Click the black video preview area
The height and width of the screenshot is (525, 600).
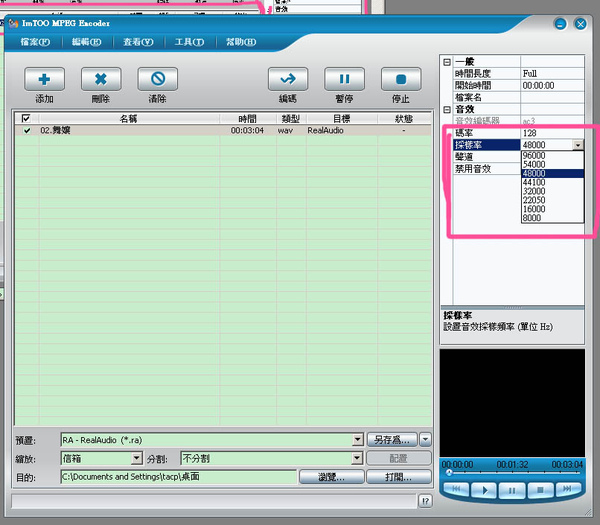click(x=512, y=403)
